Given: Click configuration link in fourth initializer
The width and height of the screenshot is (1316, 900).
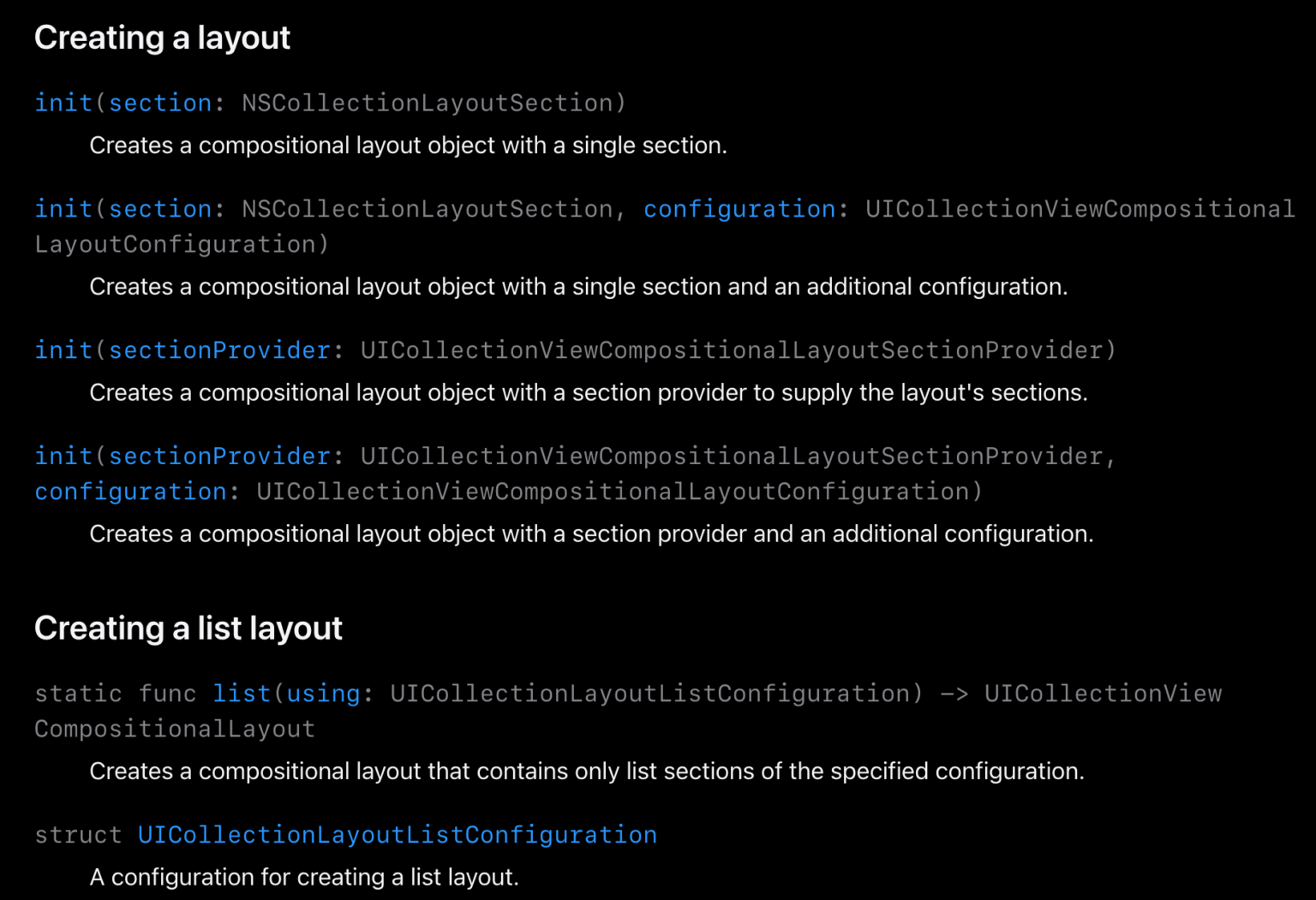Looking at the screenshot, I should pos(129,491).
